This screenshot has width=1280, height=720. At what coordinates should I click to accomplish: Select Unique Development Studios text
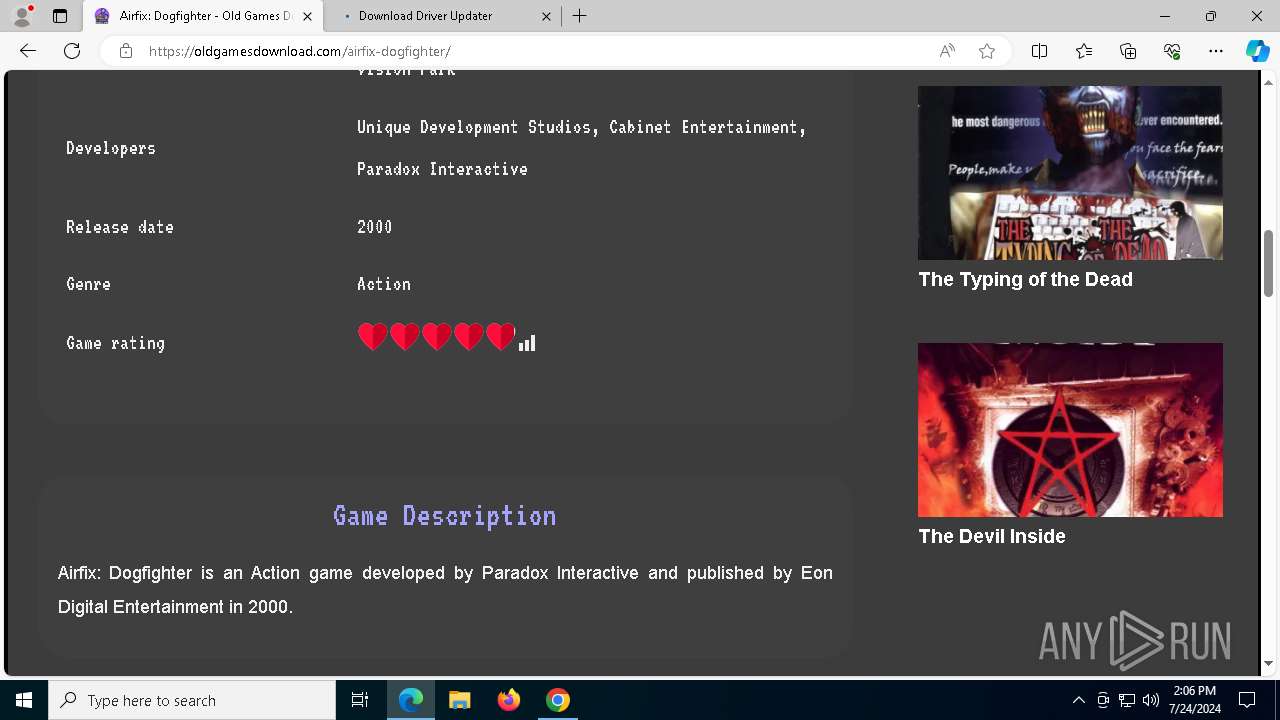[x=474, y=127]
